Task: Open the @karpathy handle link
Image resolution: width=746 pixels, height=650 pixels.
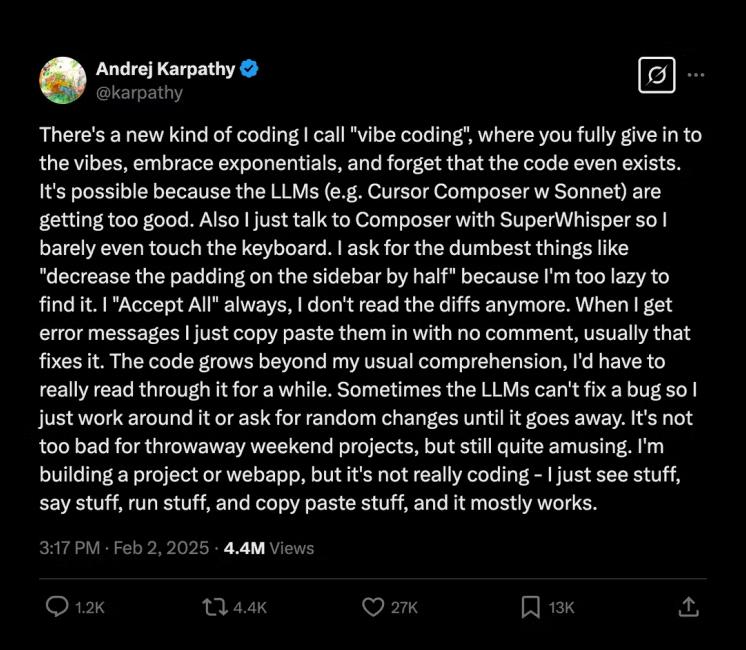Action: click(x=139, y=93)
